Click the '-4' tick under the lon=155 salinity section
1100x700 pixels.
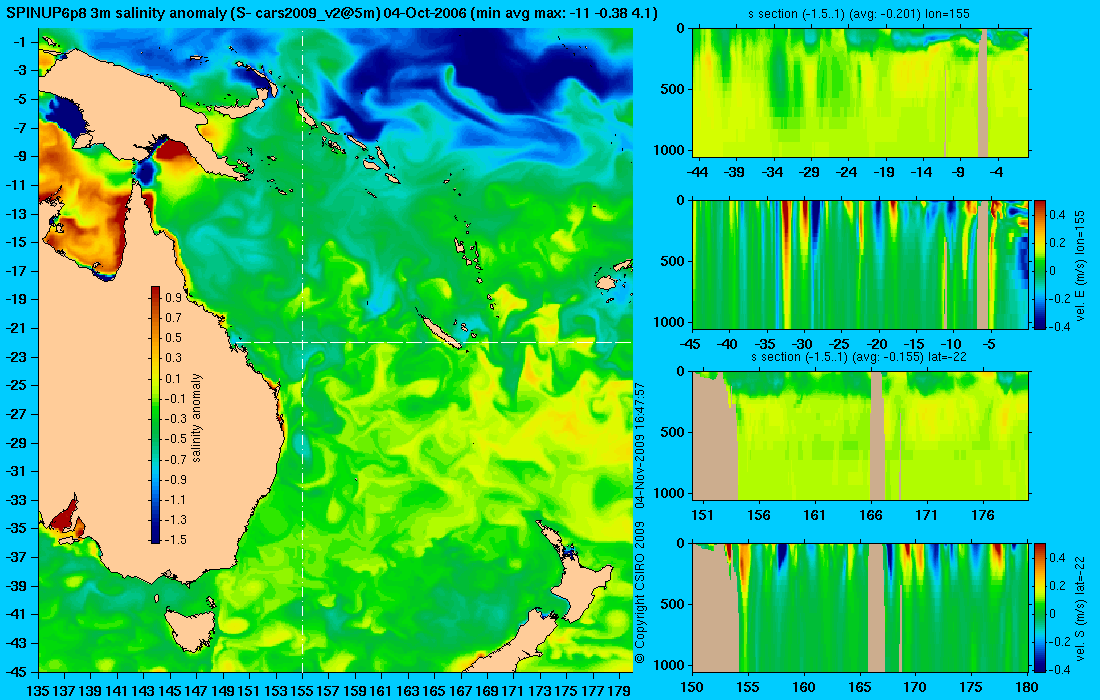point(996,172)
